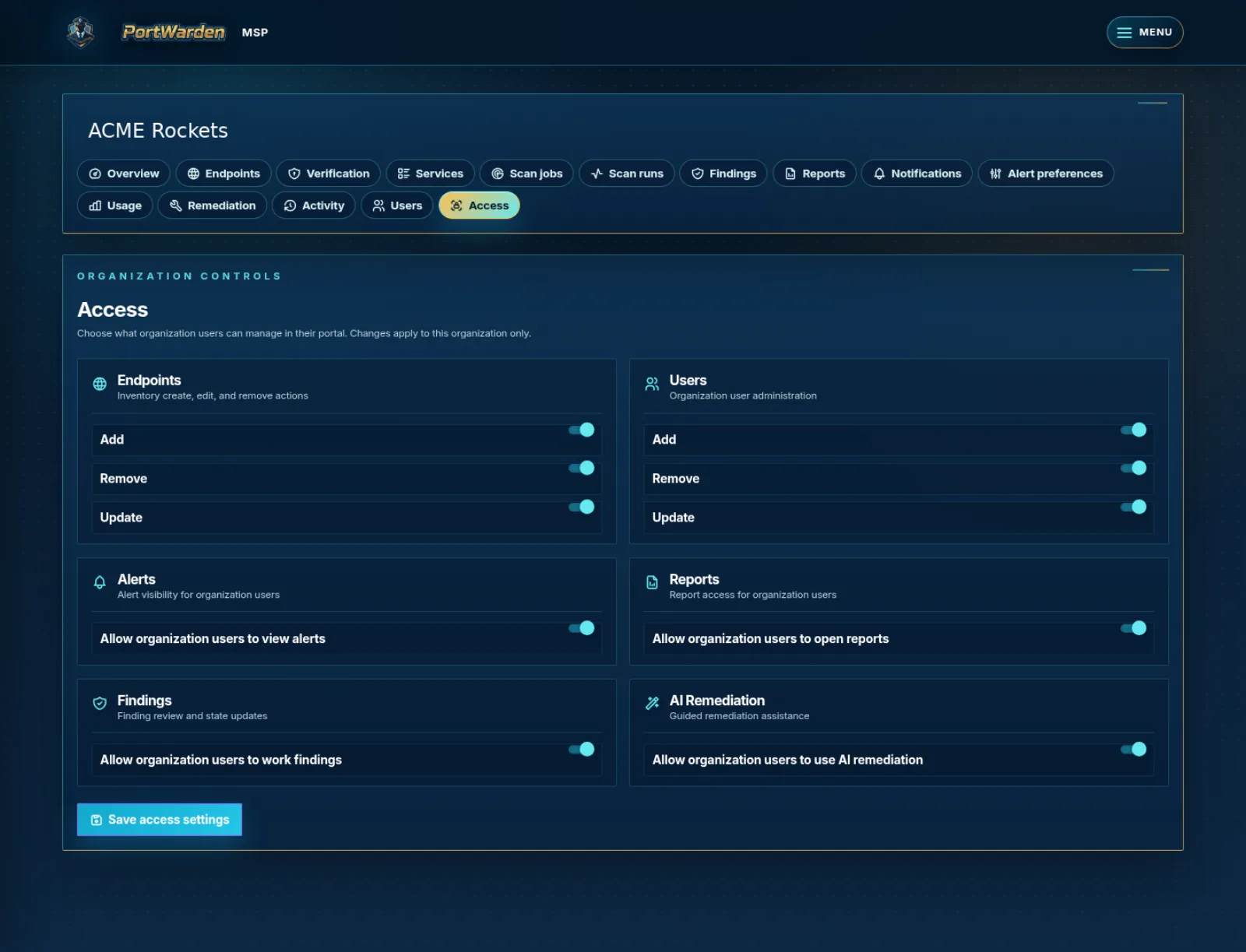Click the 'Inventory create, edit, and remove actions' text

[x=213, y=396]
